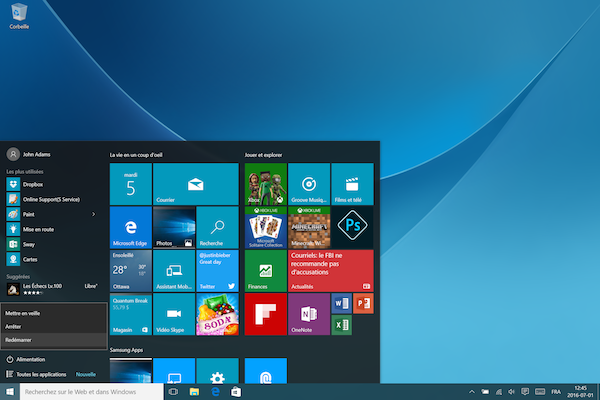Launch the PowerPoint tile
Screen dimensions: 600x400
pyautogui.click(x=363, y=304)
